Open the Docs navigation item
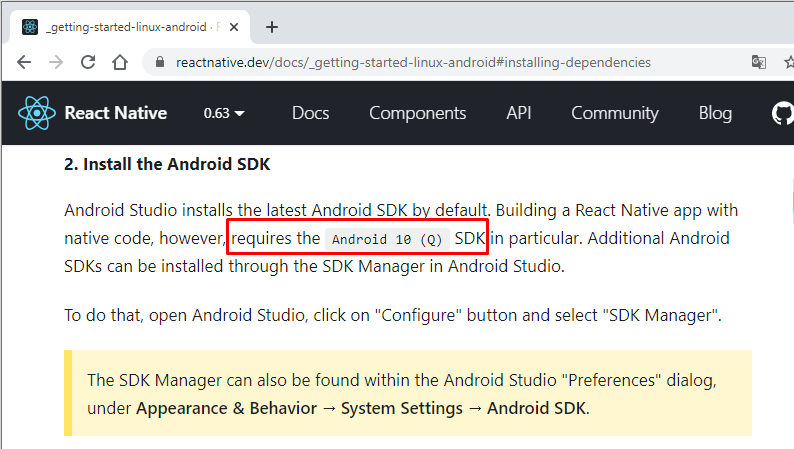794x449 pixels. click(x=310, y=113)
